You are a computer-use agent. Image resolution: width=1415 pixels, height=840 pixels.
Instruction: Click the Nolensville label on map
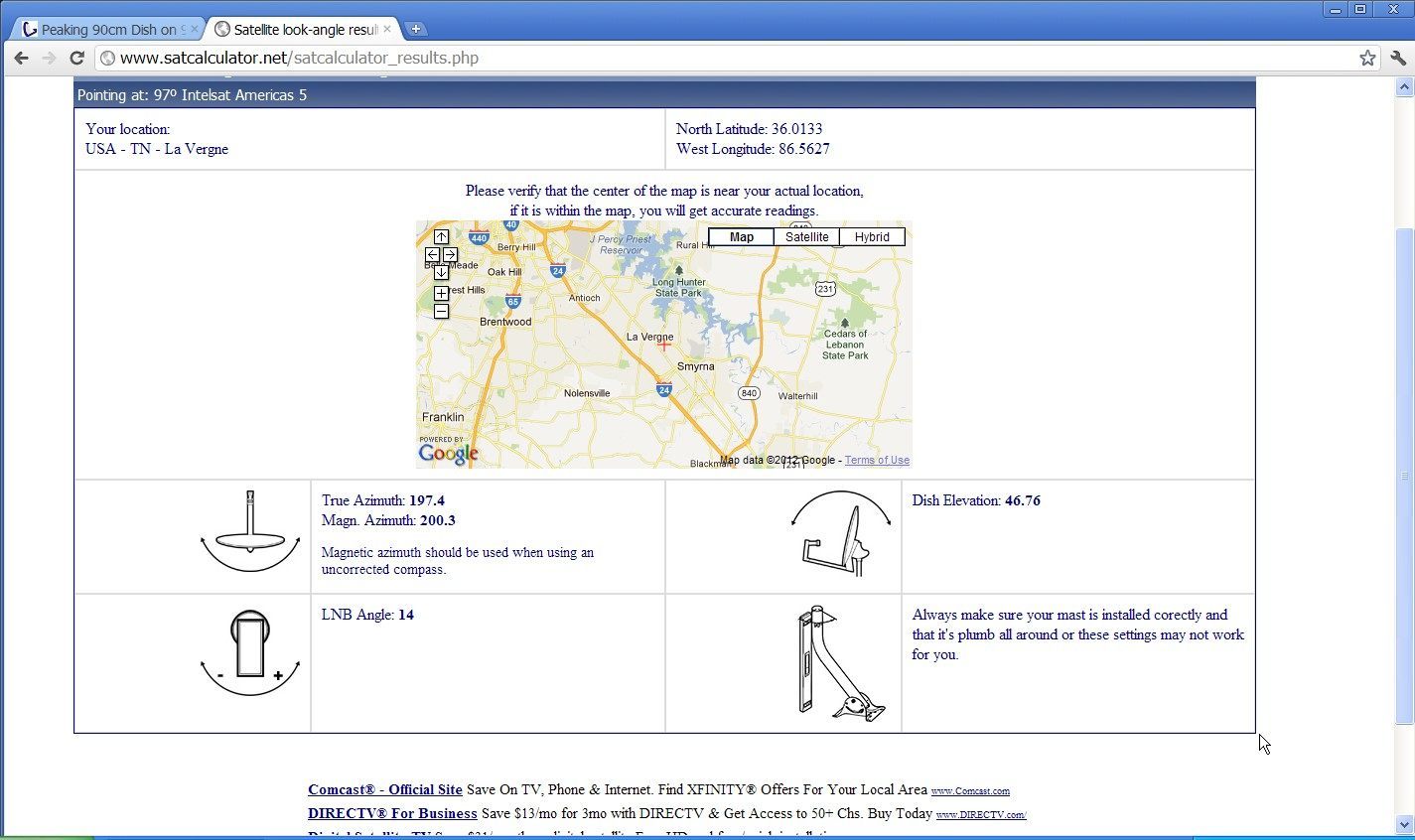pyautogui.click(x=587, y=393)
